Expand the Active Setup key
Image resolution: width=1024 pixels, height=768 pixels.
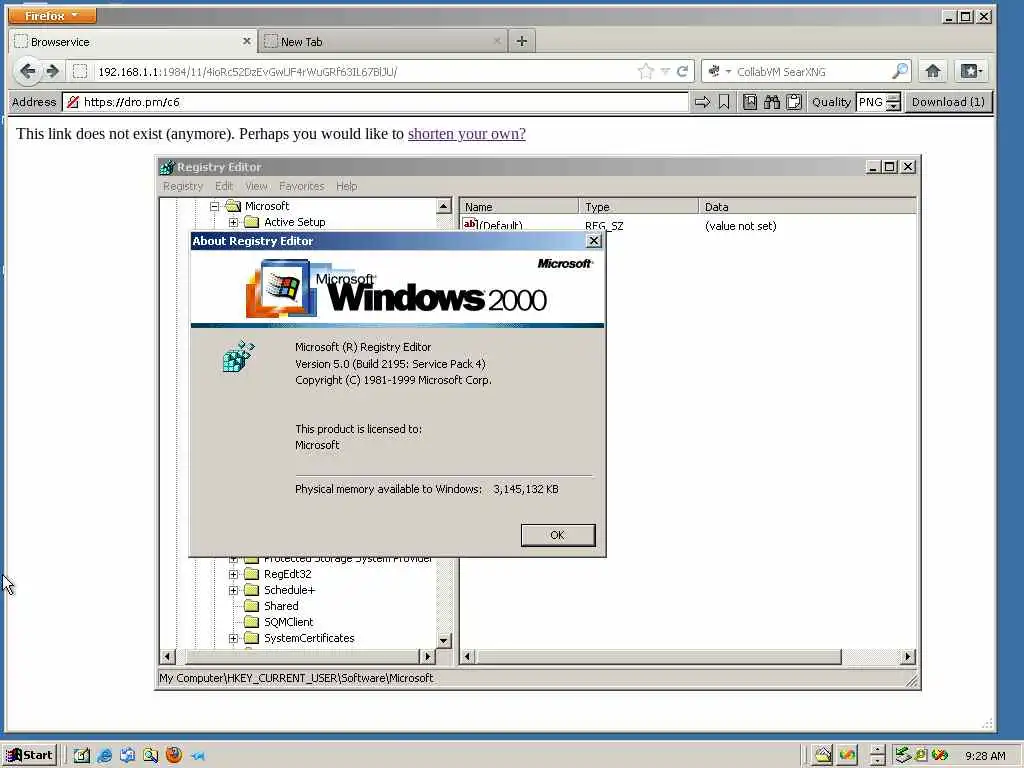click(233, 223)
